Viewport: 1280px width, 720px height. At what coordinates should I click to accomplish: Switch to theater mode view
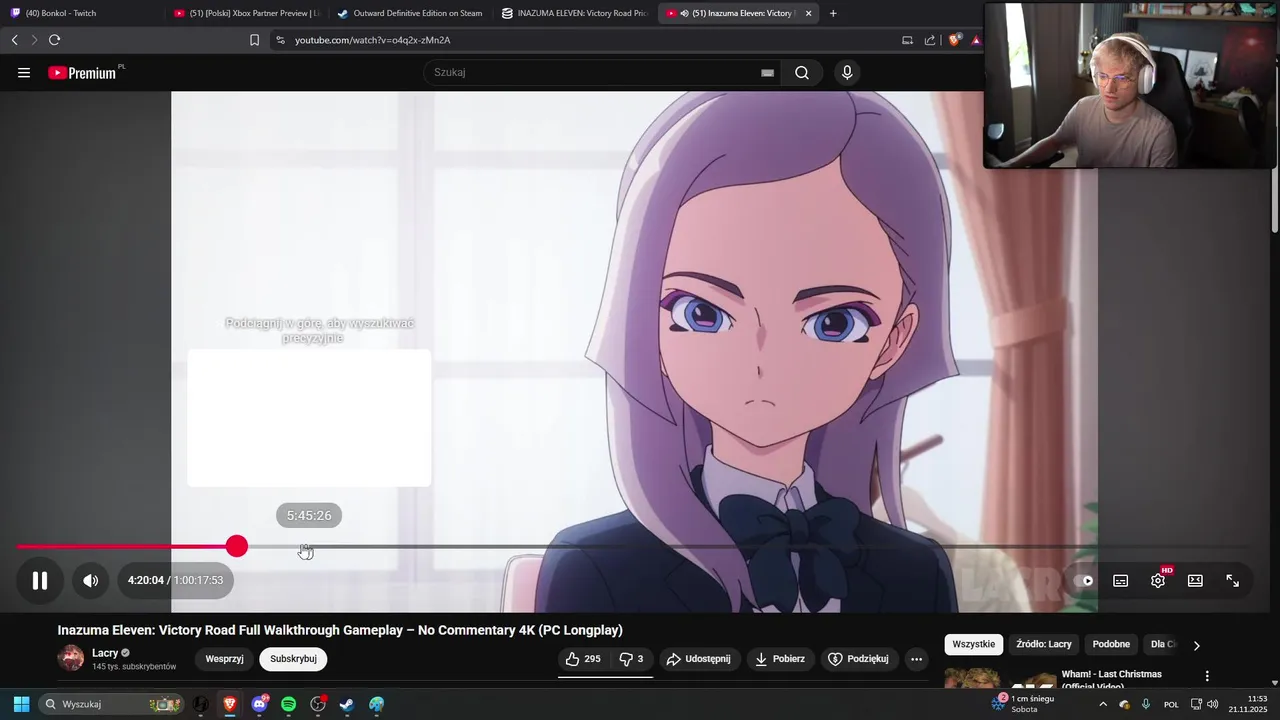pos(1195,580)
